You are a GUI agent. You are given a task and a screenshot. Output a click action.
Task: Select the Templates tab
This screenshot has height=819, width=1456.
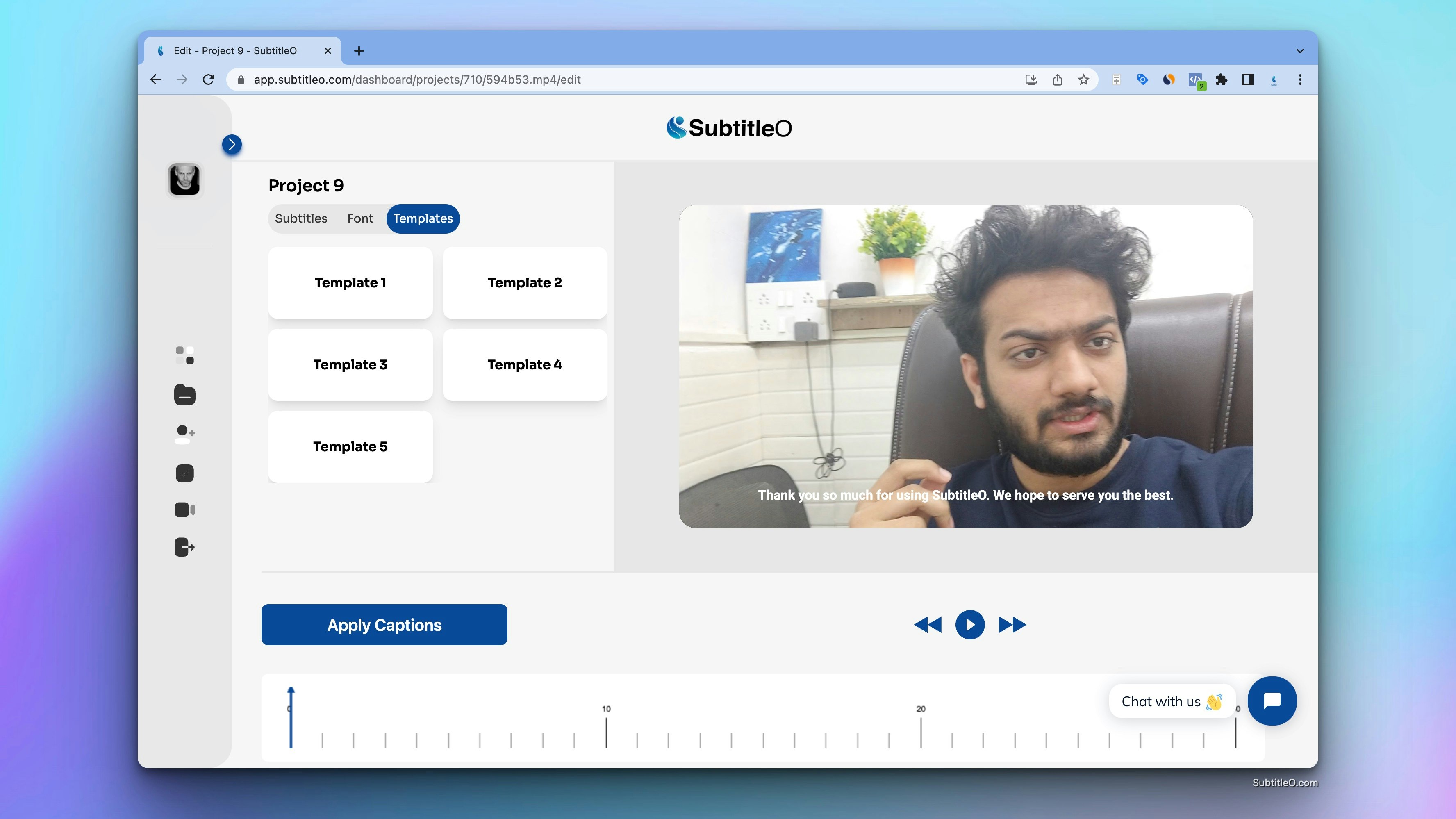pyautogui.click(x=423, y=219)
